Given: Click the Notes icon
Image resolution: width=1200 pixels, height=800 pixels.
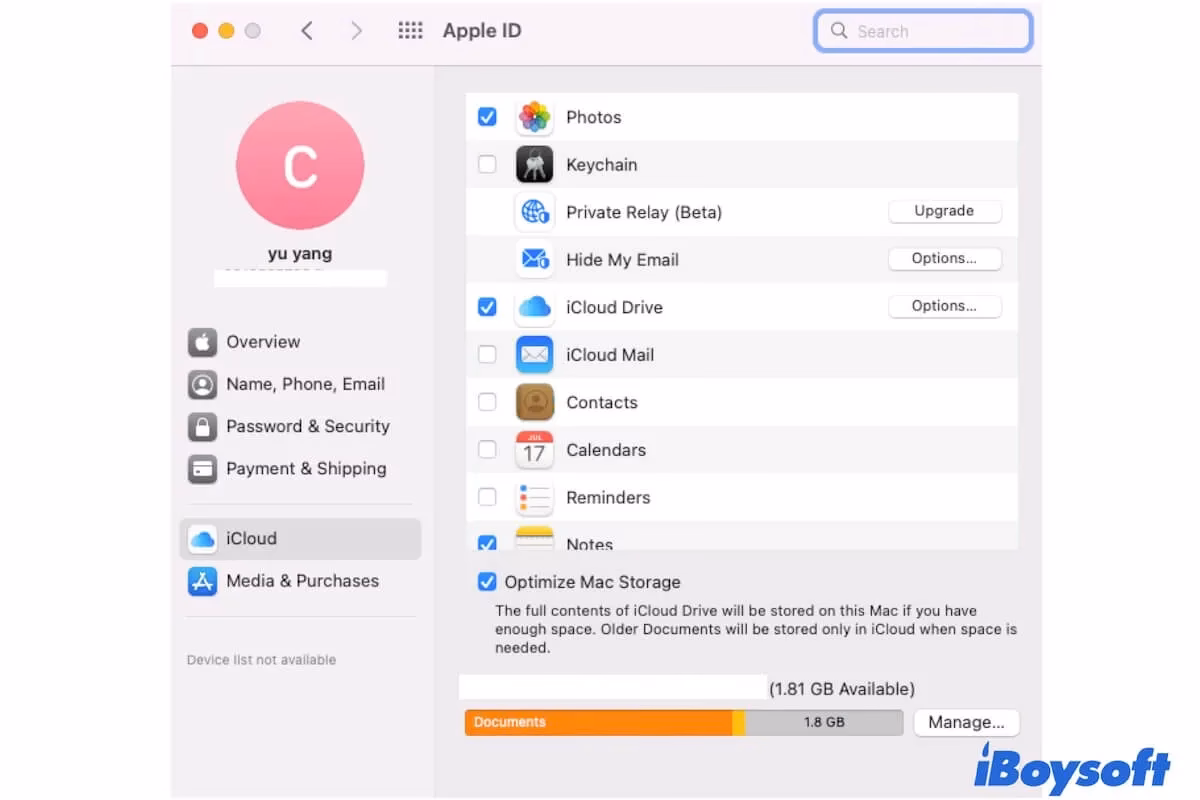Looking at the screenshot, I should [534, 540].
